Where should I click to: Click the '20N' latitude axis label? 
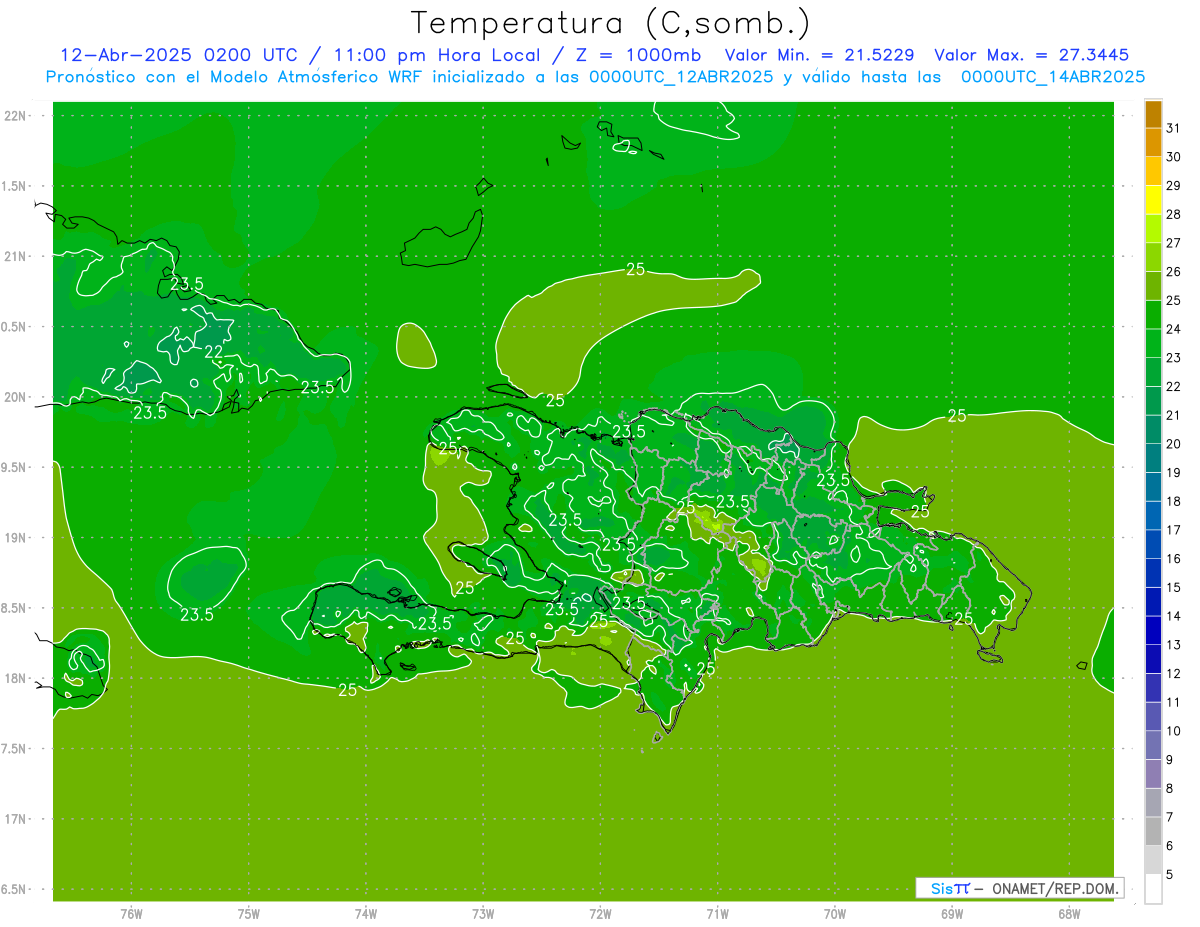click(x=17, y=397)
